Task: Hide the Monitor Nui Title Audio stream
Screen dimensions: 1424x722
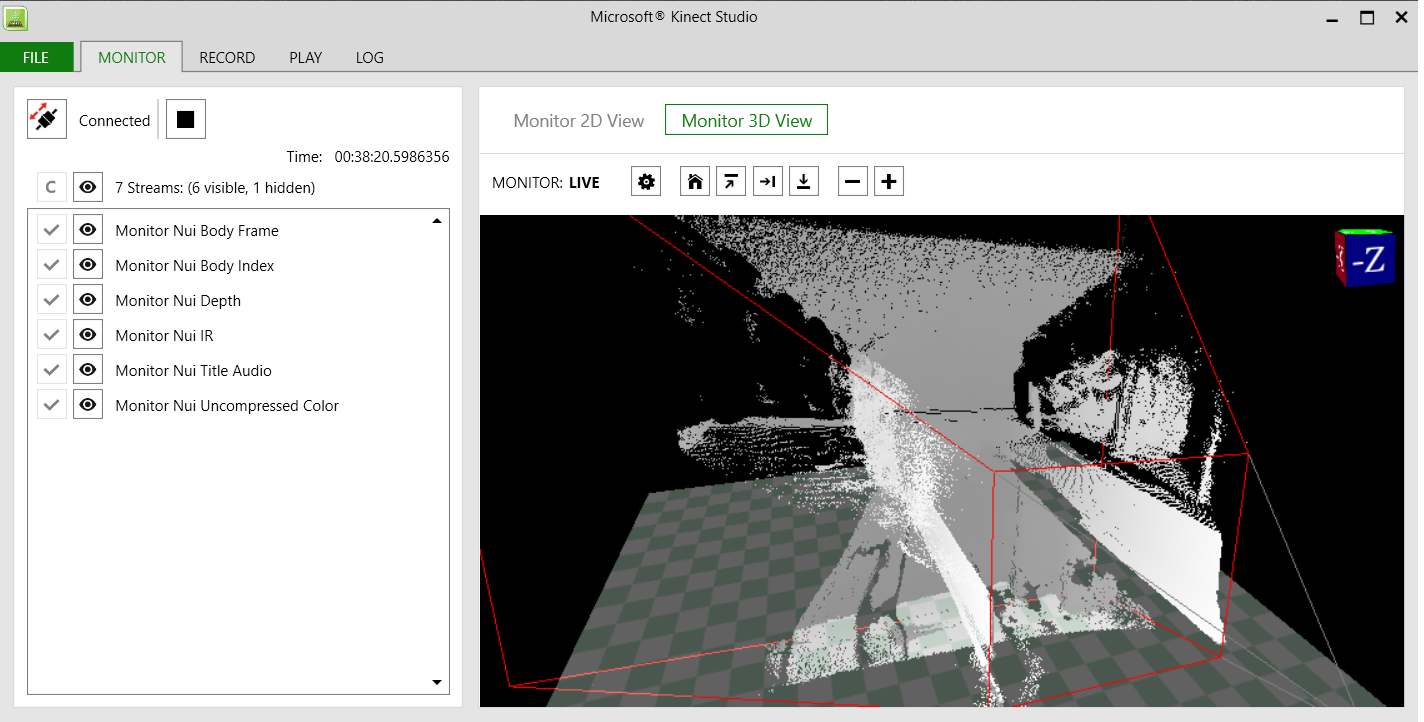Action: (x=88, y=370)
